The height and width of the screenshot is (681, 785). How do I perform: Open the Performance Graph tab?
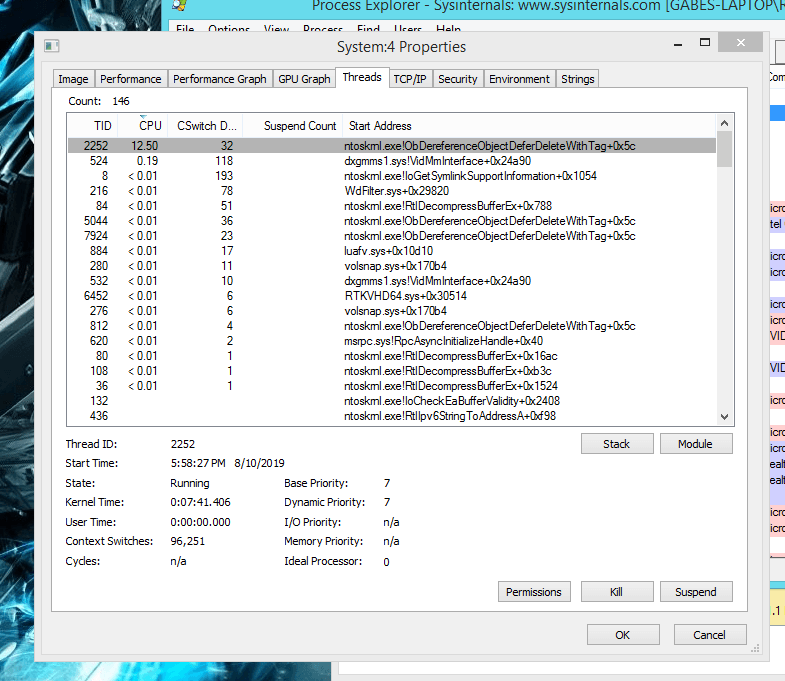(x=220, y=79)
